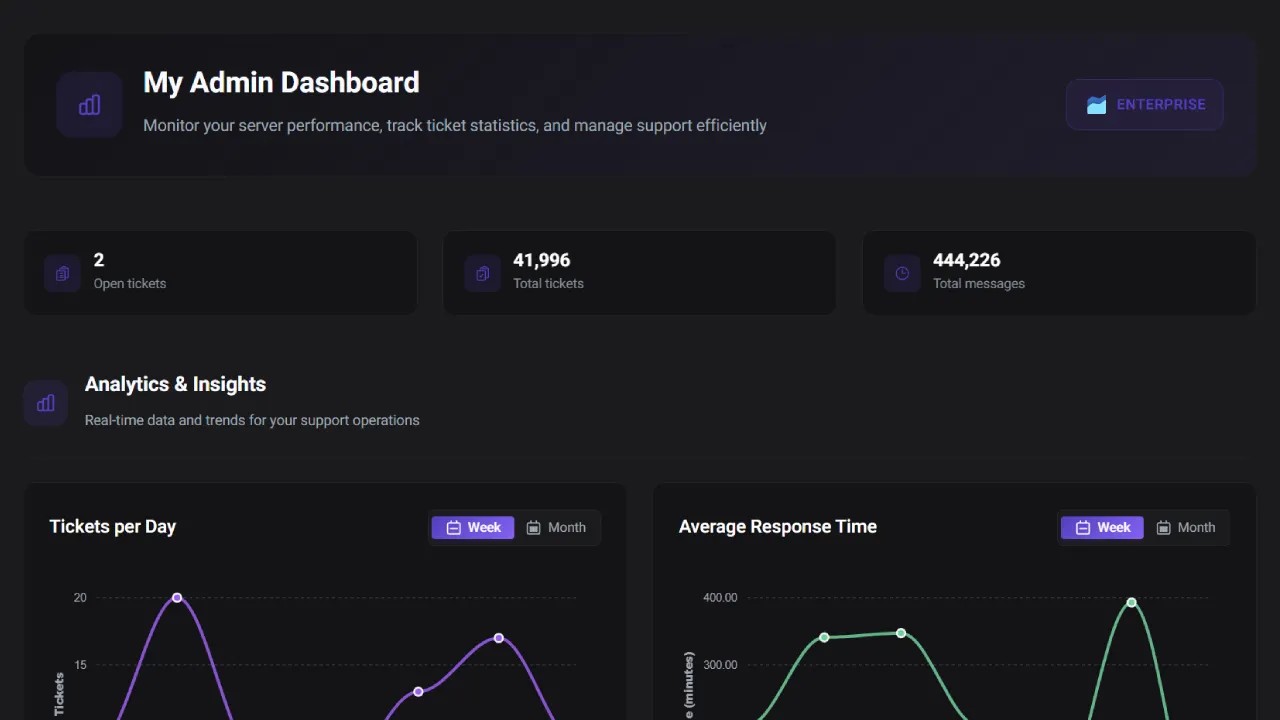
Task: Select Week view for Average Response Time
Action: pos(1102,528)
